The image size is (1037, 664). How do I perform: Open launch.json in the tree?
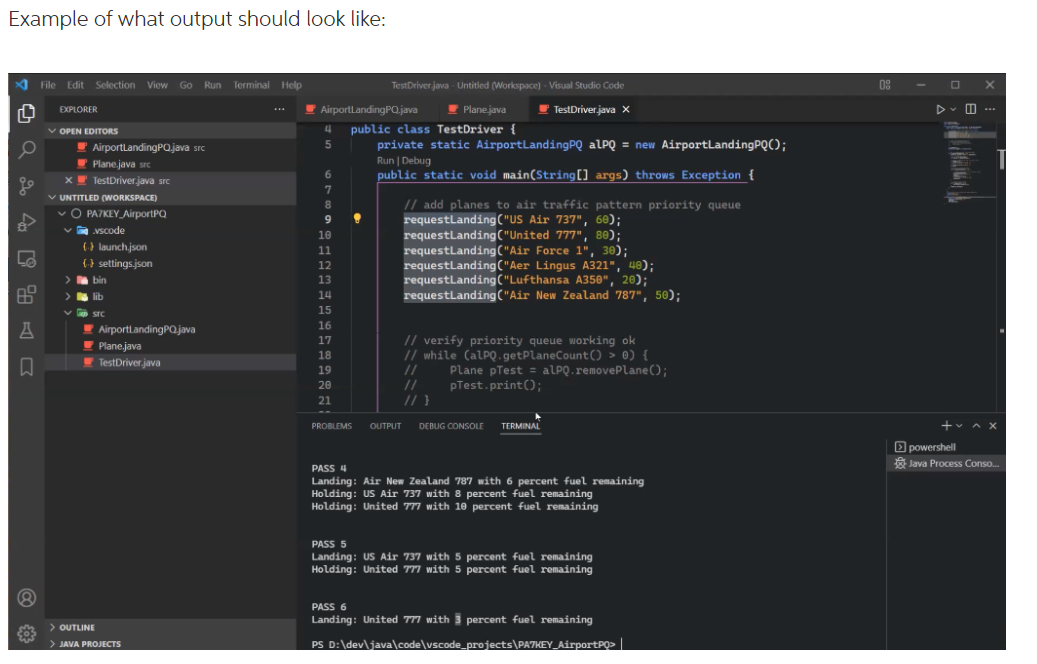tap(171, 247)
